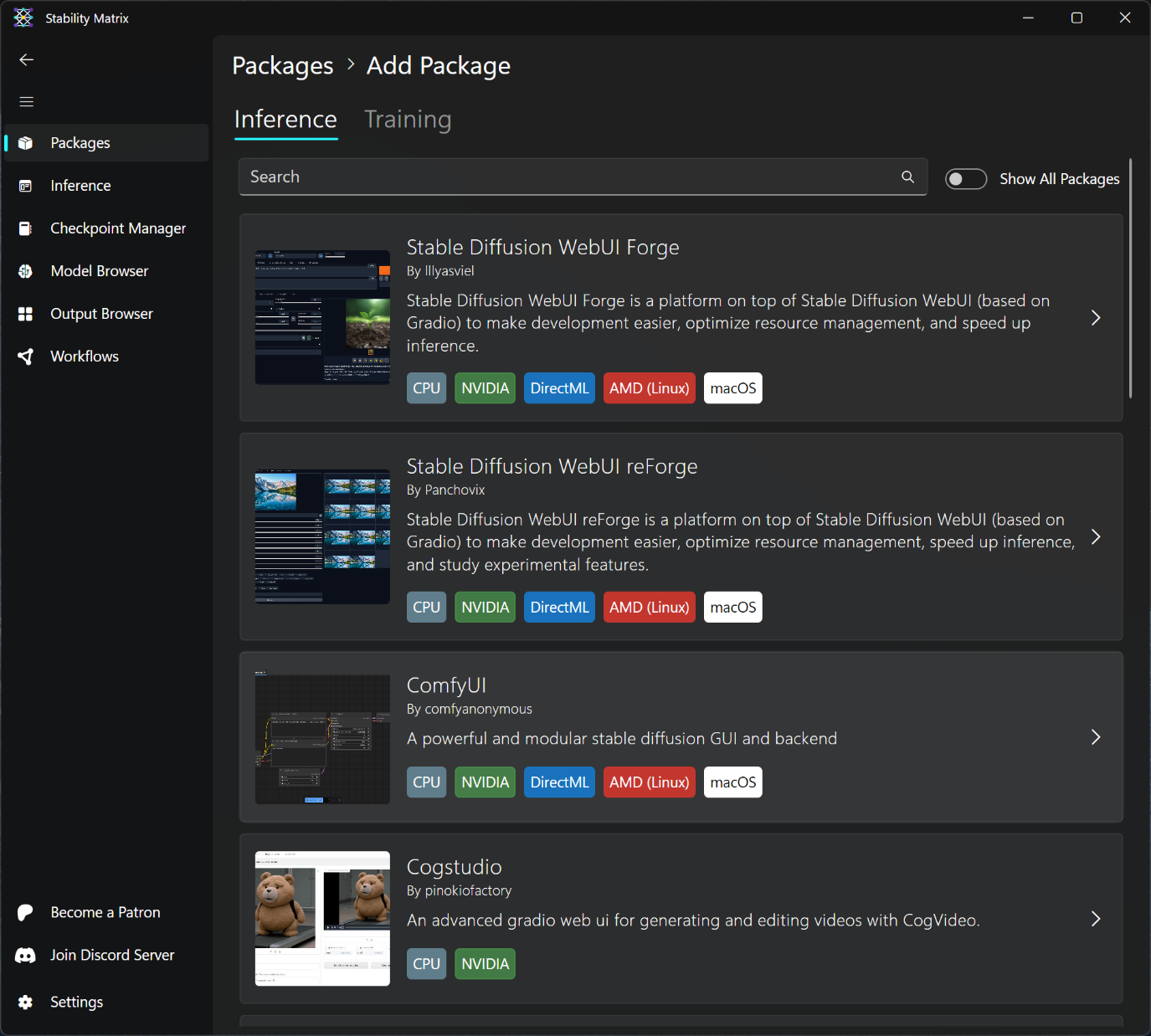The width and height of the screenshot is (1151, 1036).
Task: Click the Stable Diffusion WebUI reForge thumbnail
Action: [322, 536]
